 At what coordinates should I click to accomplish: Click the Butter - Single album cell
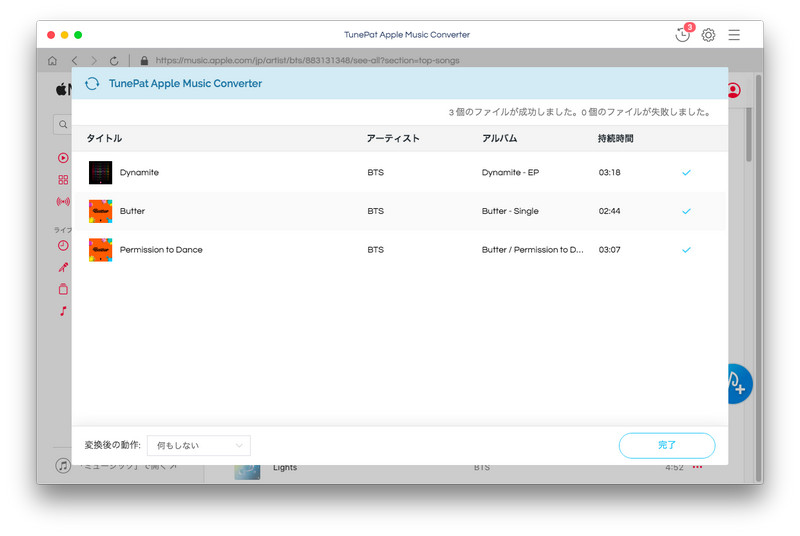pos(510,211)
